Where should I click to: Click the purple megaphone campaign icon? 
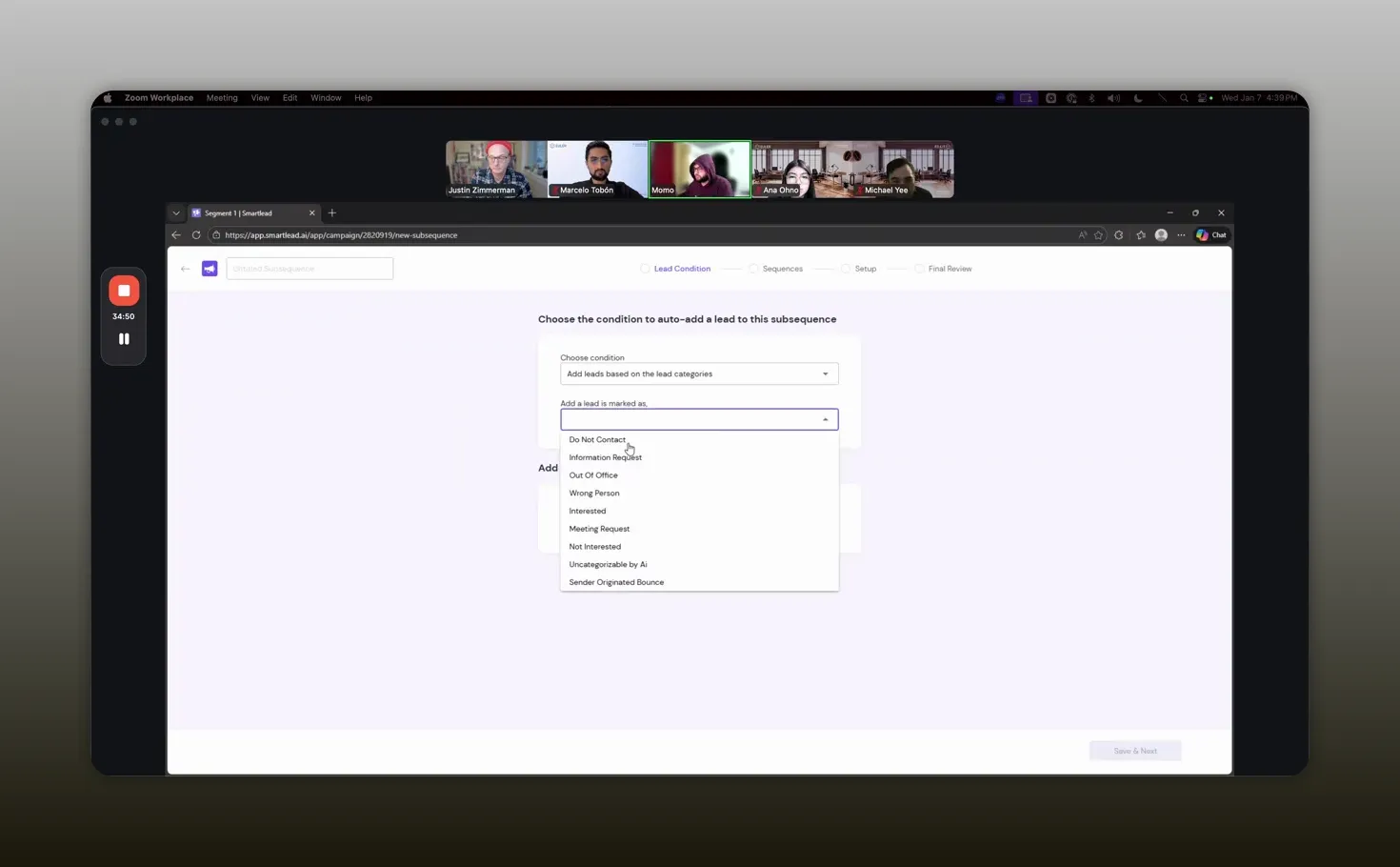coord(210,268)
